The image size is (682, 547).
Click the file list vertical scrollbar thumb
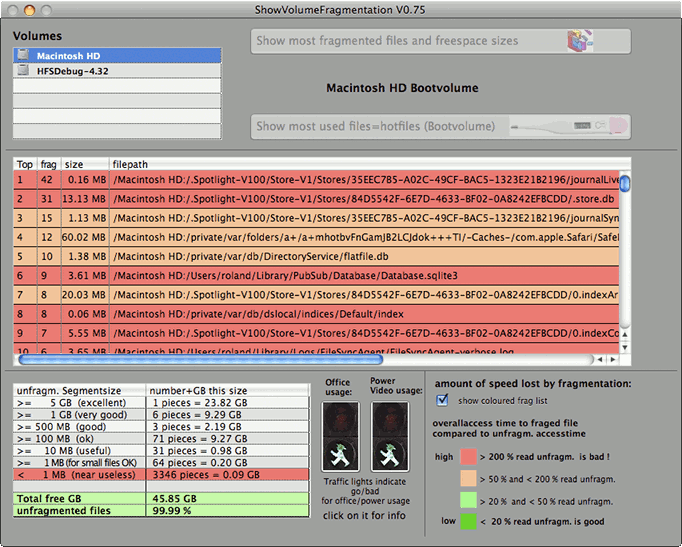click(x=625, y=183)
